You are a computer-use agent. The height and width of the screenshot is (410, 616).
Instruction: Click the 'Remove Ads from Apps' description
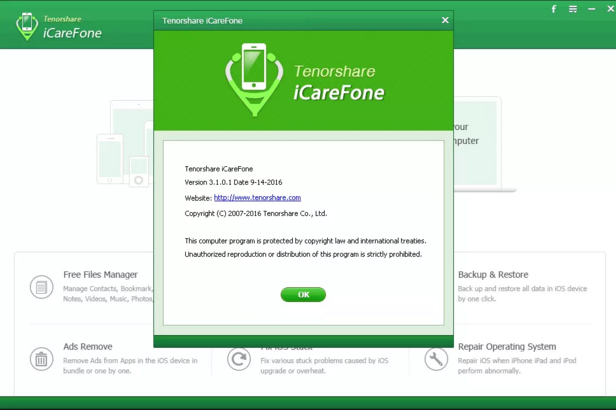pos(130,365)
